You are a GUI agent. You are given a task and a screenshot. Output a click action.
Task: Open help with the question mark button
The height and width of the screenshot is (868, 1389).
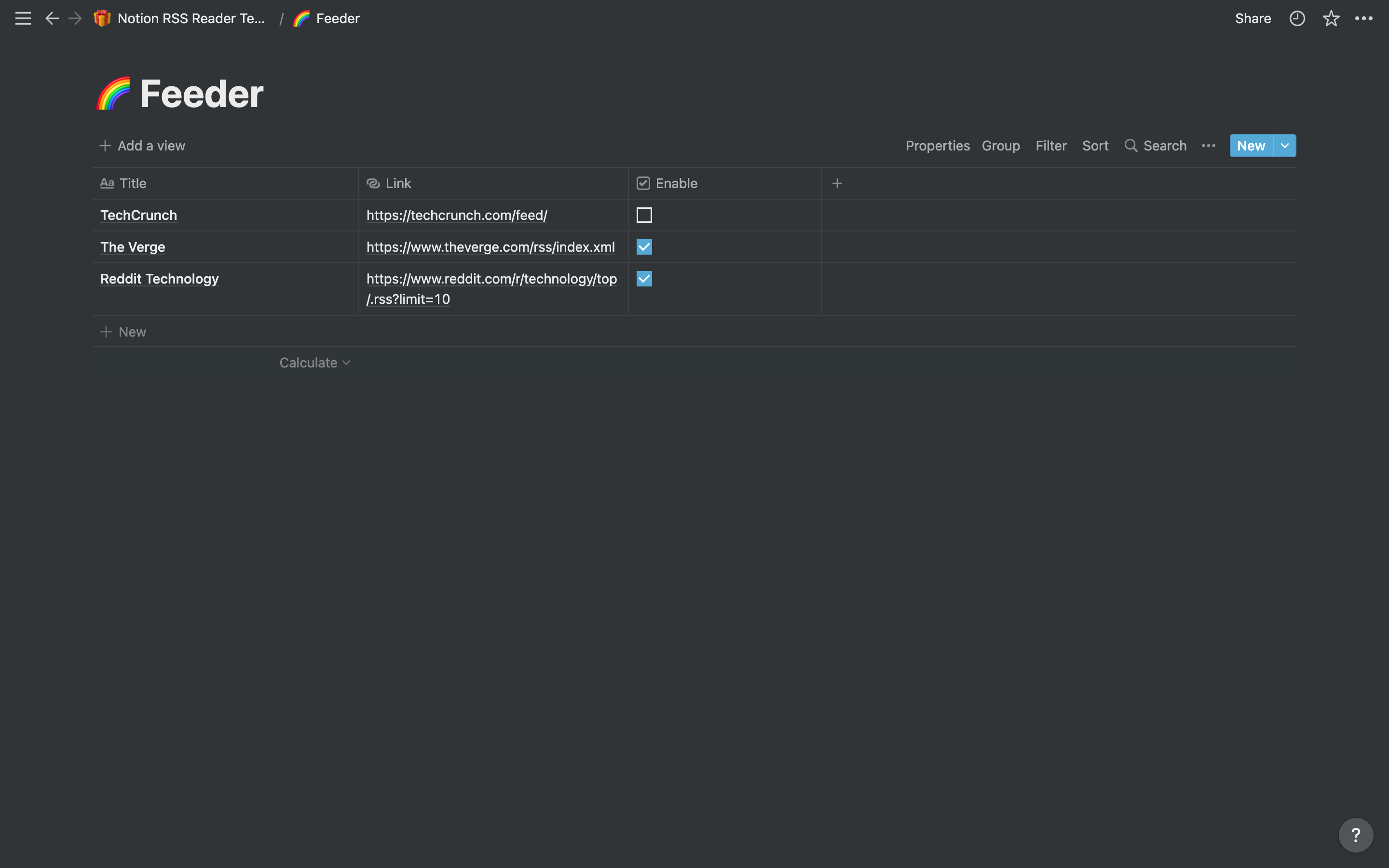click(x=1355, y=835)
